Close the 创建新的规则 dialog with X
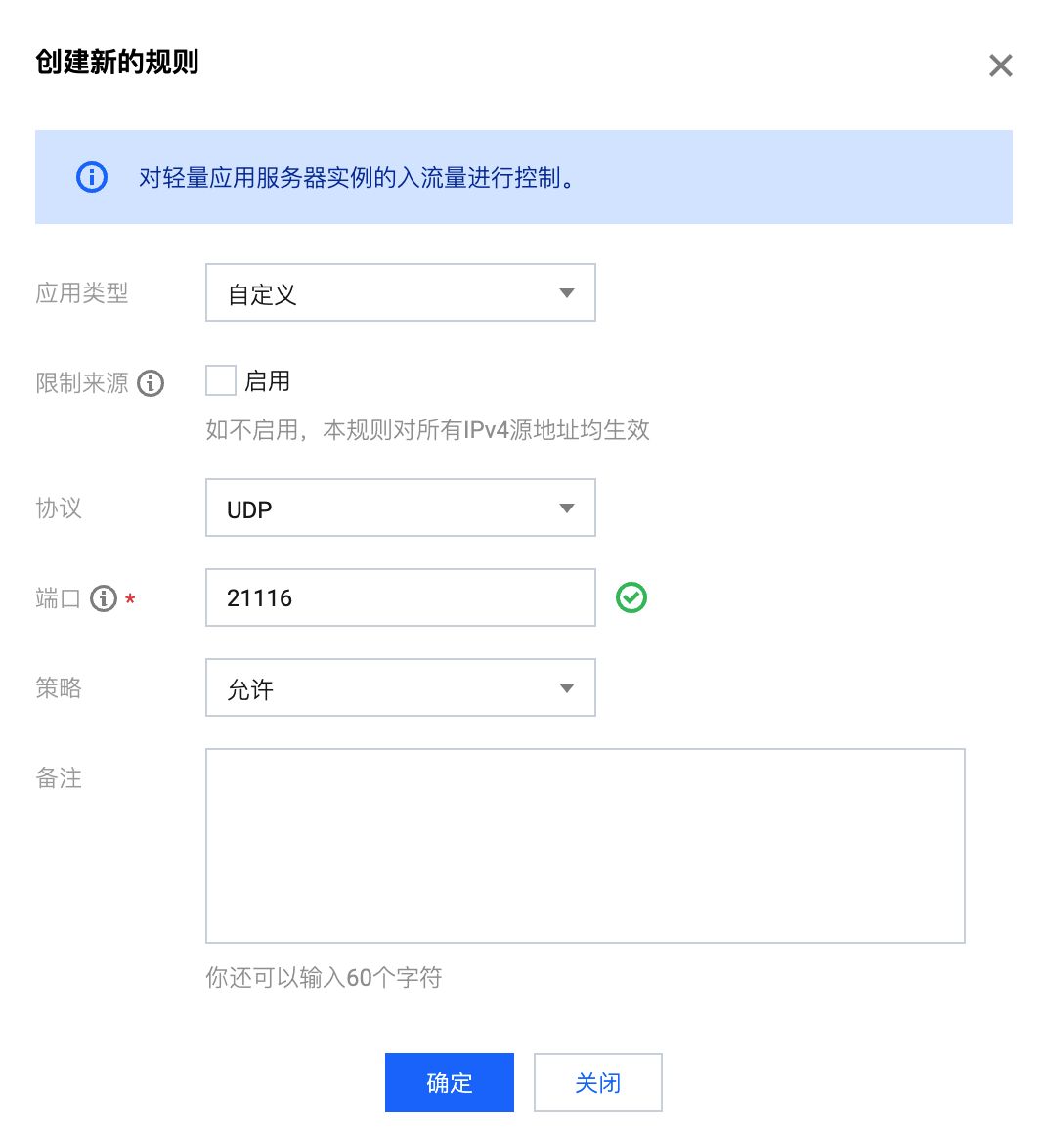 pyautogui.click(x=1000, y=66)
